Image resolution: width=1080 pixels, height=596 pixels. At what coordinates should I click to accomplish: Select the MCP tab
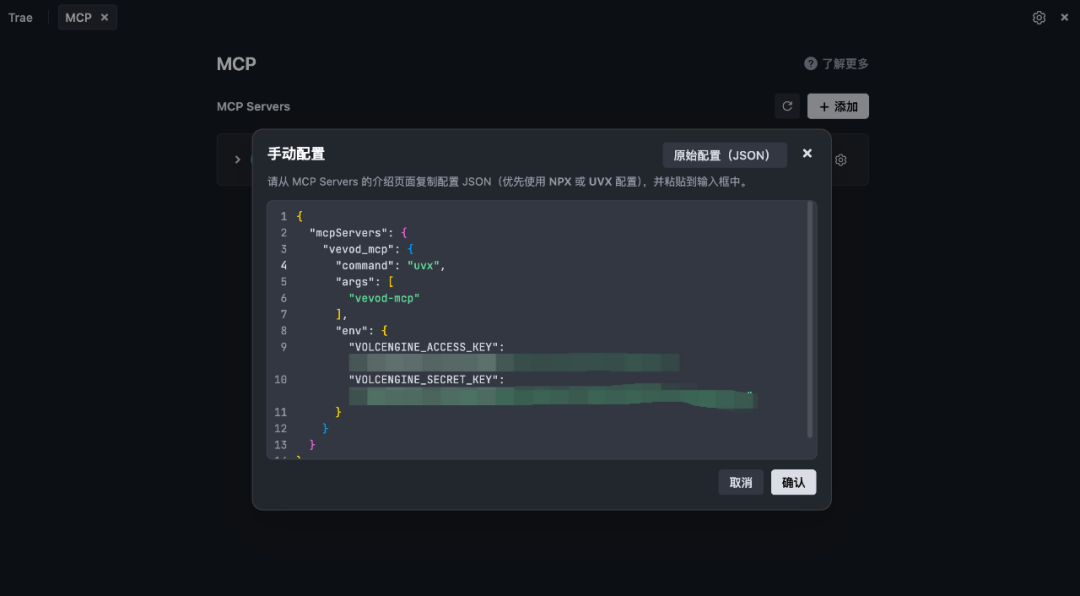coord(78,18)
